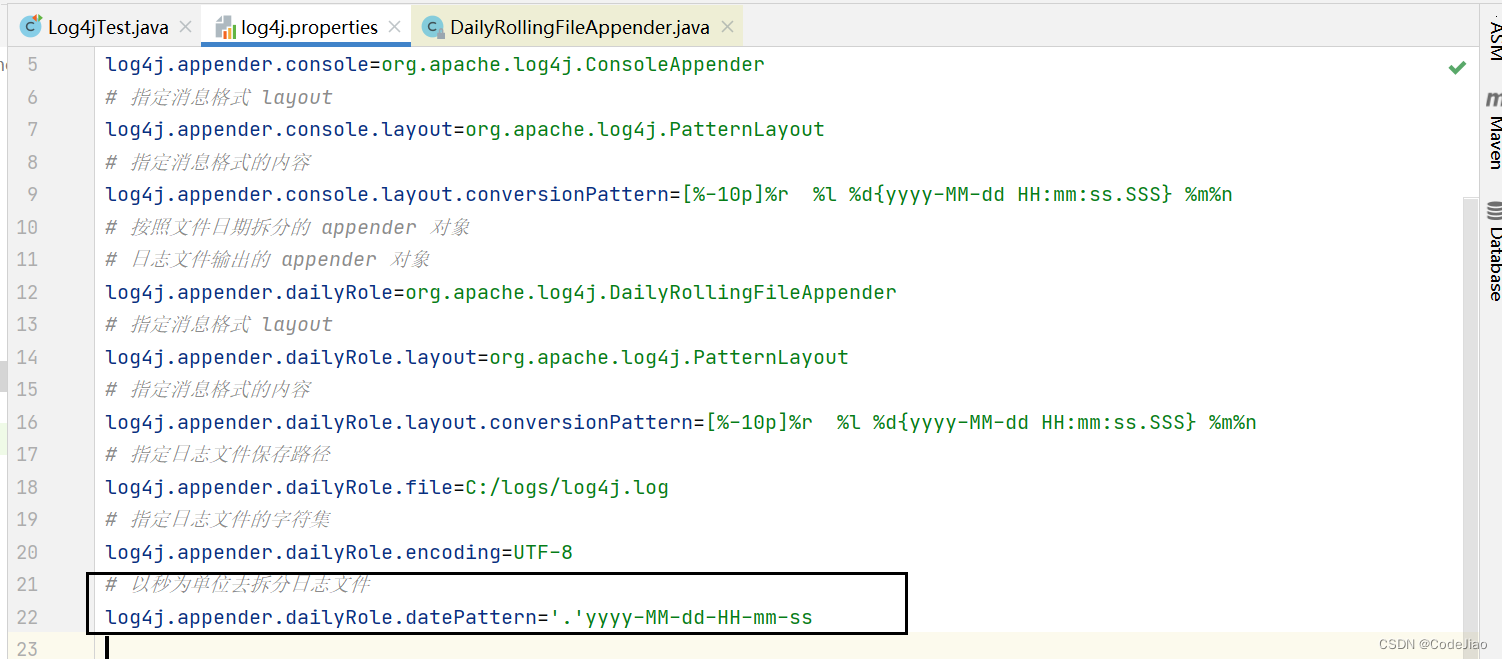Click the Maven 'm' icon in sidebar
The width and height of the screenshot is (1502, 659).
click(x=1494, y=99)
